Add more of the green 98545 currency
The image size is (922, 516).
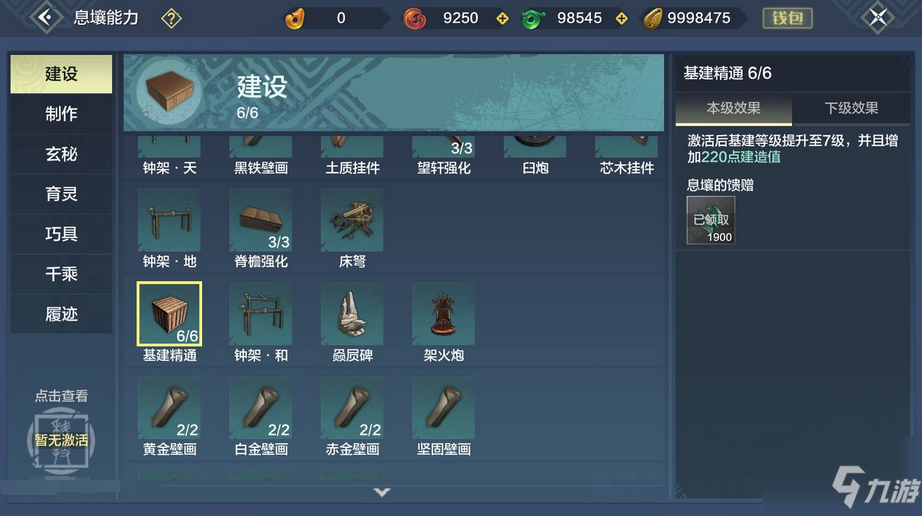(x=622, y=19)
